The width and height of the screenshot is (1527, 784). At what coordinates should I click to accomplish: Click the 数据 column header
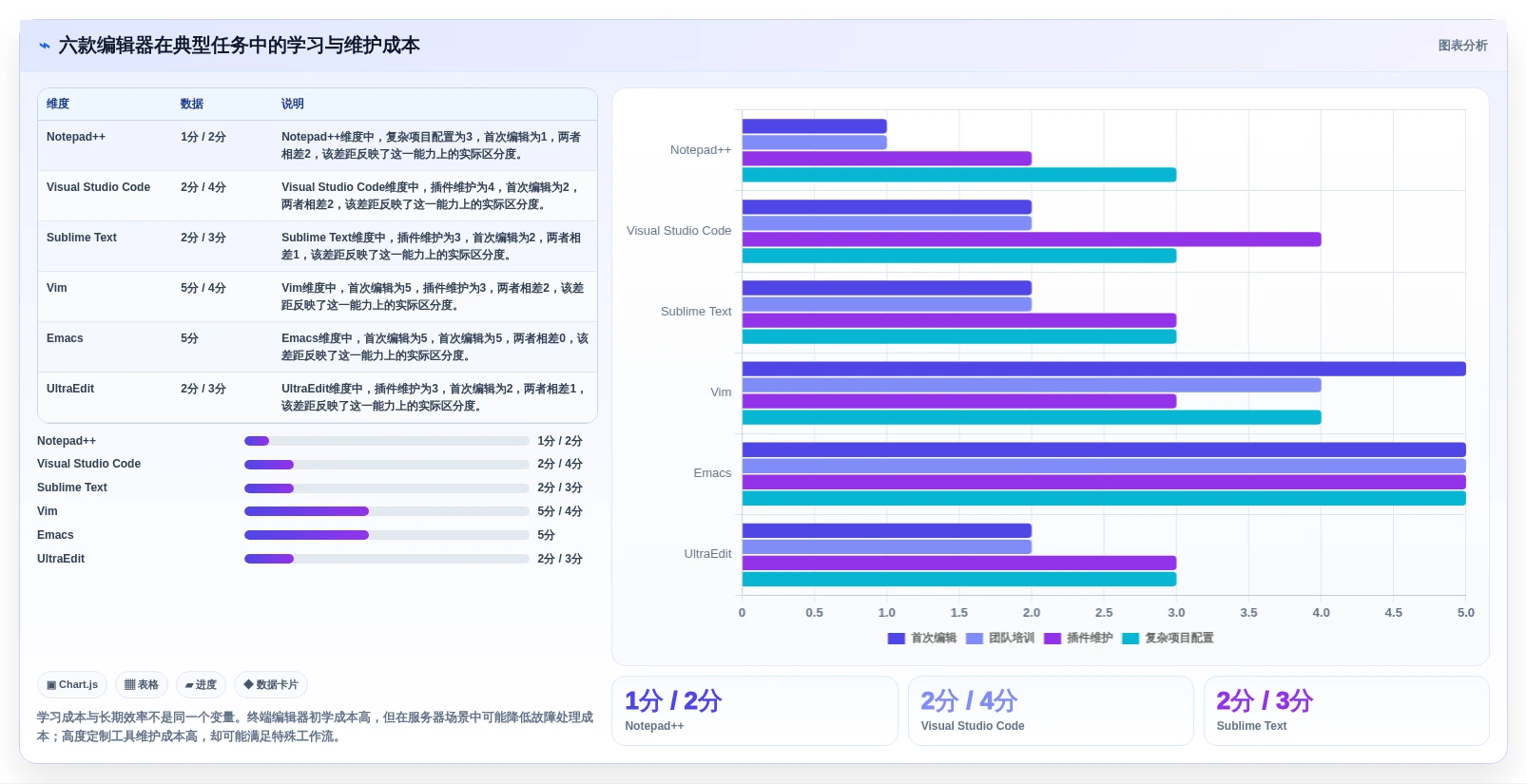click(x=192, y=104)
